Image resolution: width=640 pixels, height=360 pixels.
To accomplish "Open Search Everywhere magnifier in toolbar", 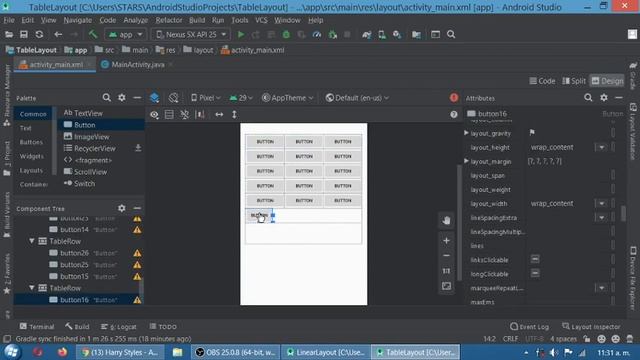I will (x=451, y=35).
